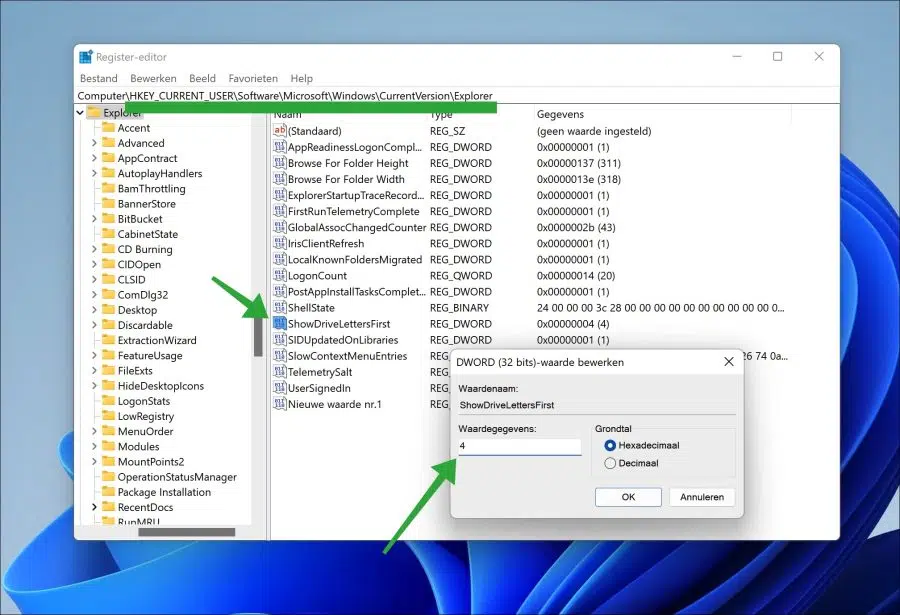Cancel the dialog with Annuleren

tap(702, 497)
